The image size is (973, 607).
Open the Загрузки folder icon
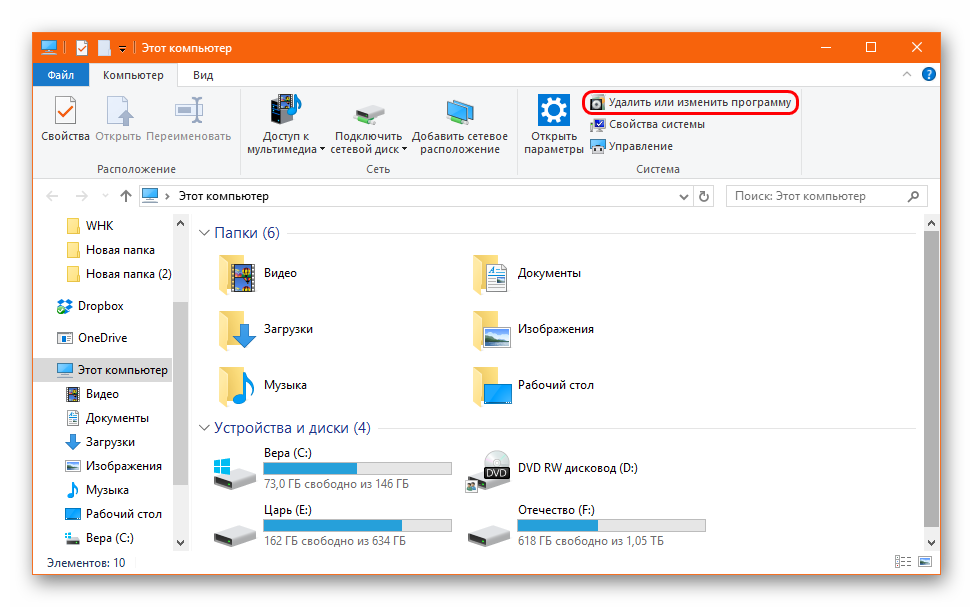coord(237,329)
